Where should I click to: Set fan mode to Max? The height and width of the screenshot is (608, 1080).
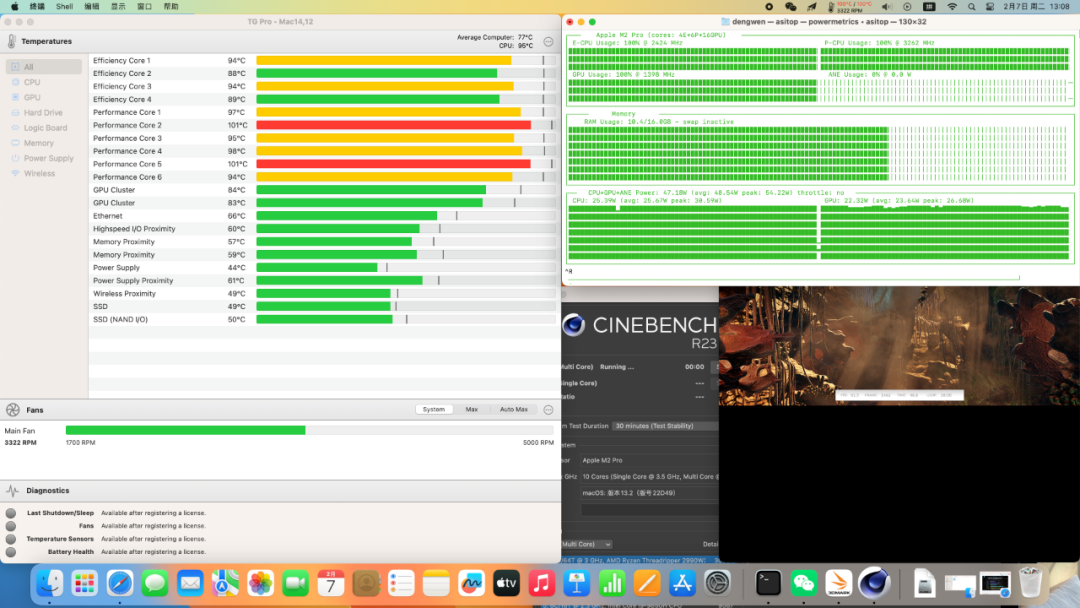(x=471, y=409)
